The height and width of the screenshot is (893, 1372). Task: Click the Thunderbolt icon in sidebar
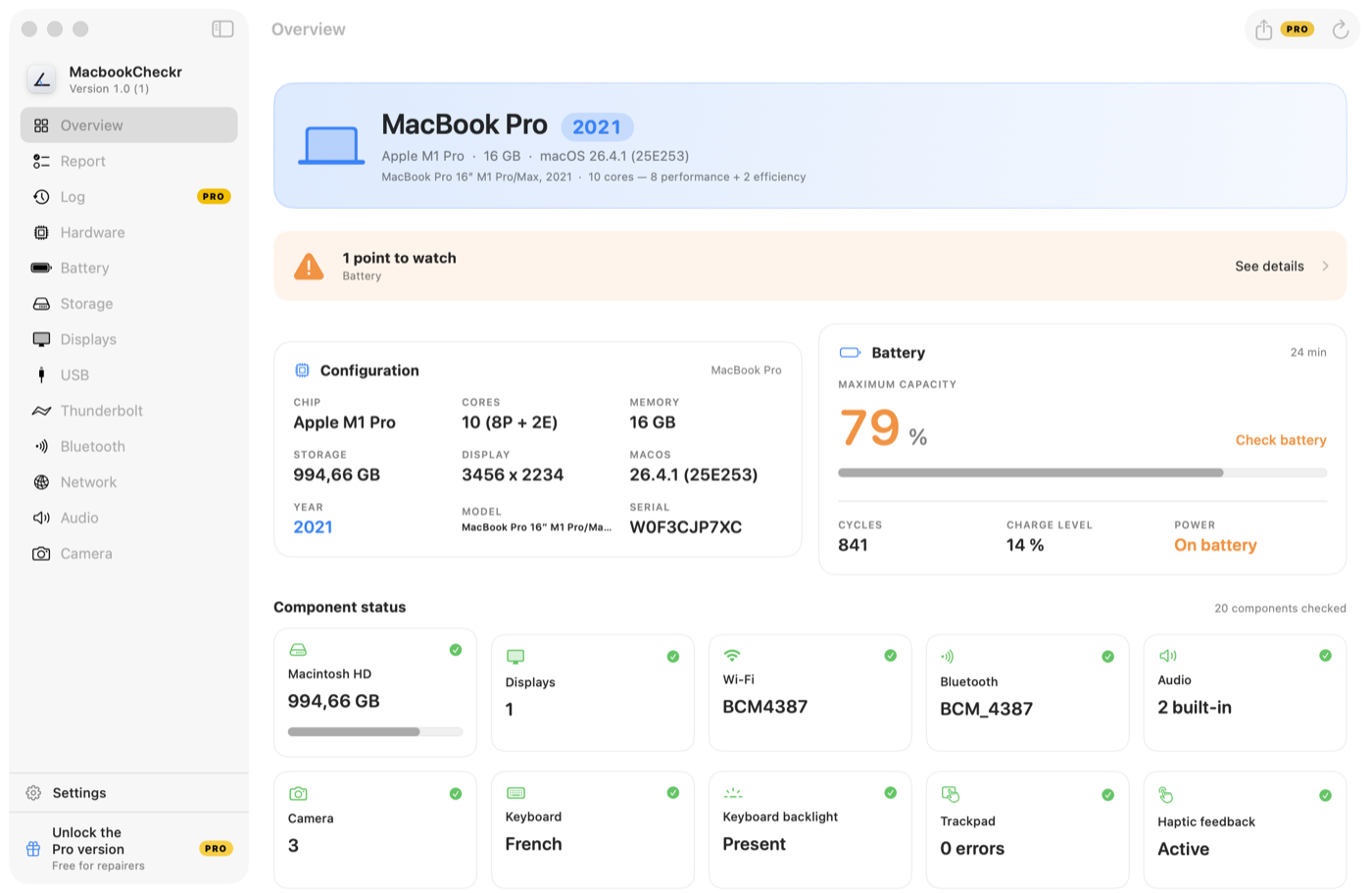click(41, 411)
